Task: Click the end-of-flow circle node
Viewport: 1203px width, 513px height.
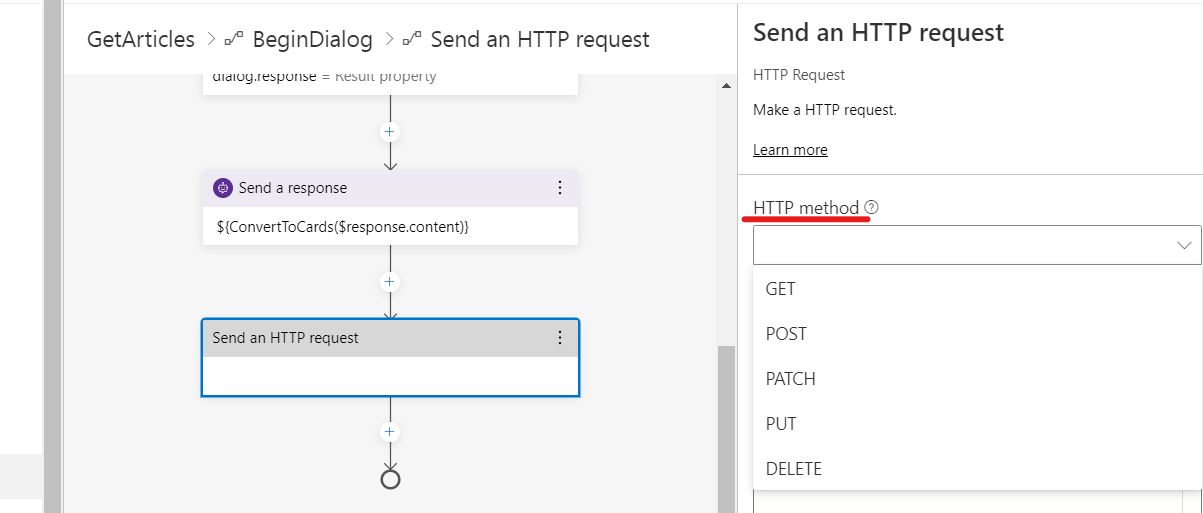Action: 390,479
